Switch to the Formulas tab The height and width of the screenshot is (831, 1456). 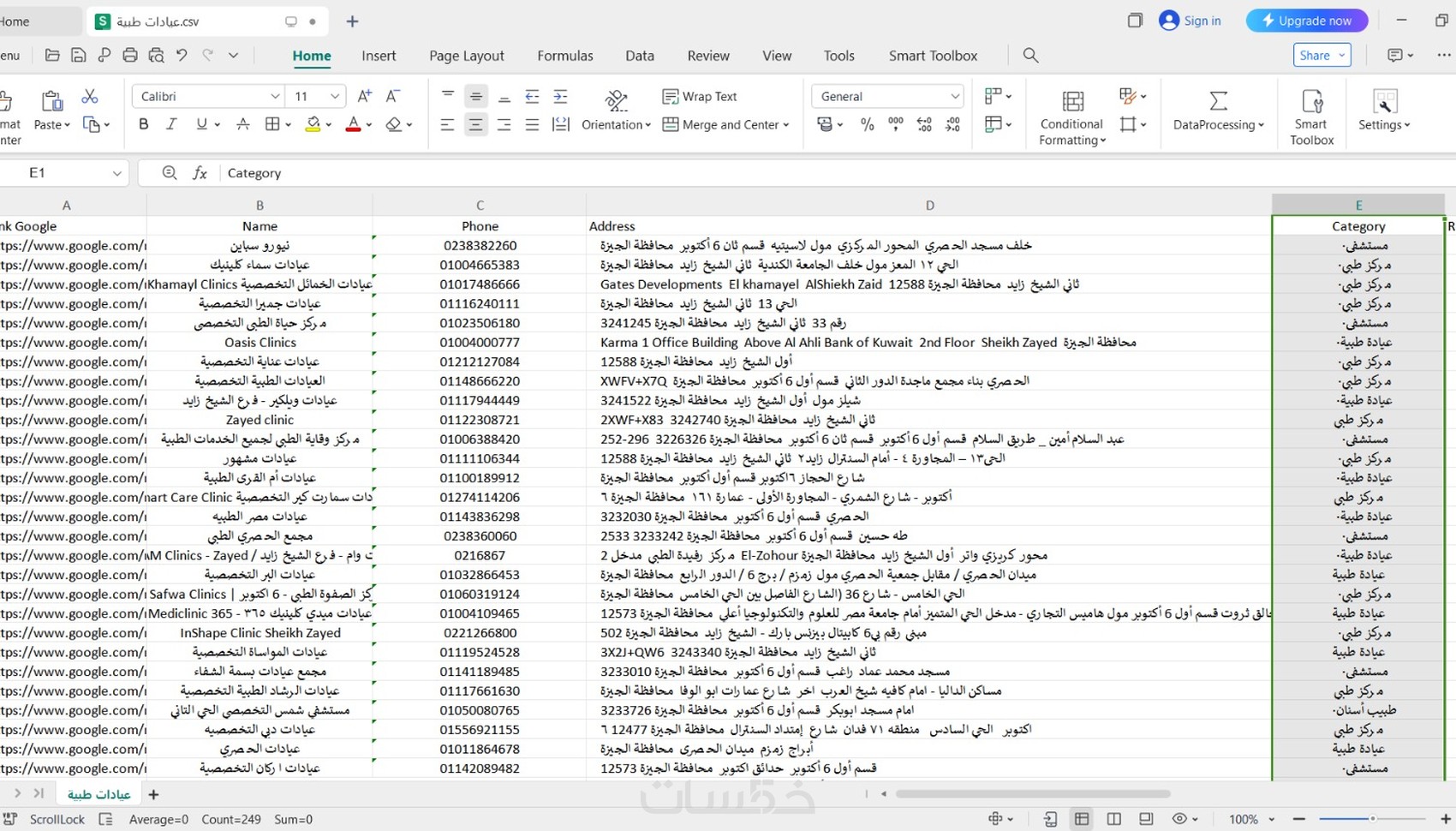565,56
